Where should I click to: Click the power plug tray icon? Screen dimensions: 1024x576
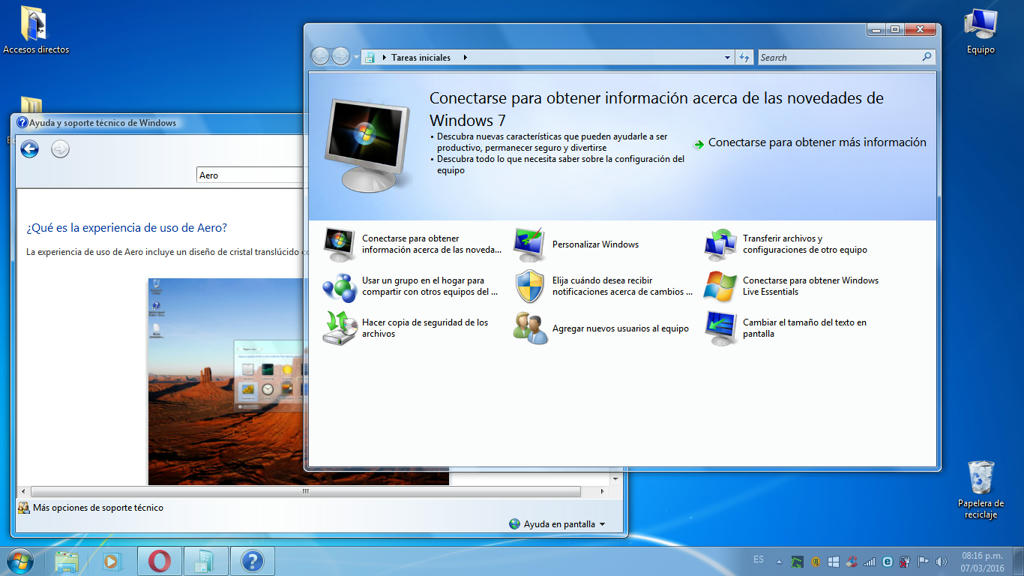click(905, 561)
